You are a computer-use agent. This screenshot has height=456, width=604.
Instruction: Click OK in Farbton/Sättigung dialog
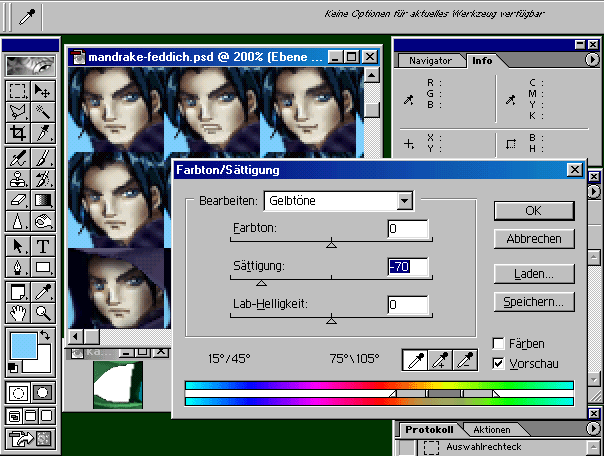coord(534,211)
